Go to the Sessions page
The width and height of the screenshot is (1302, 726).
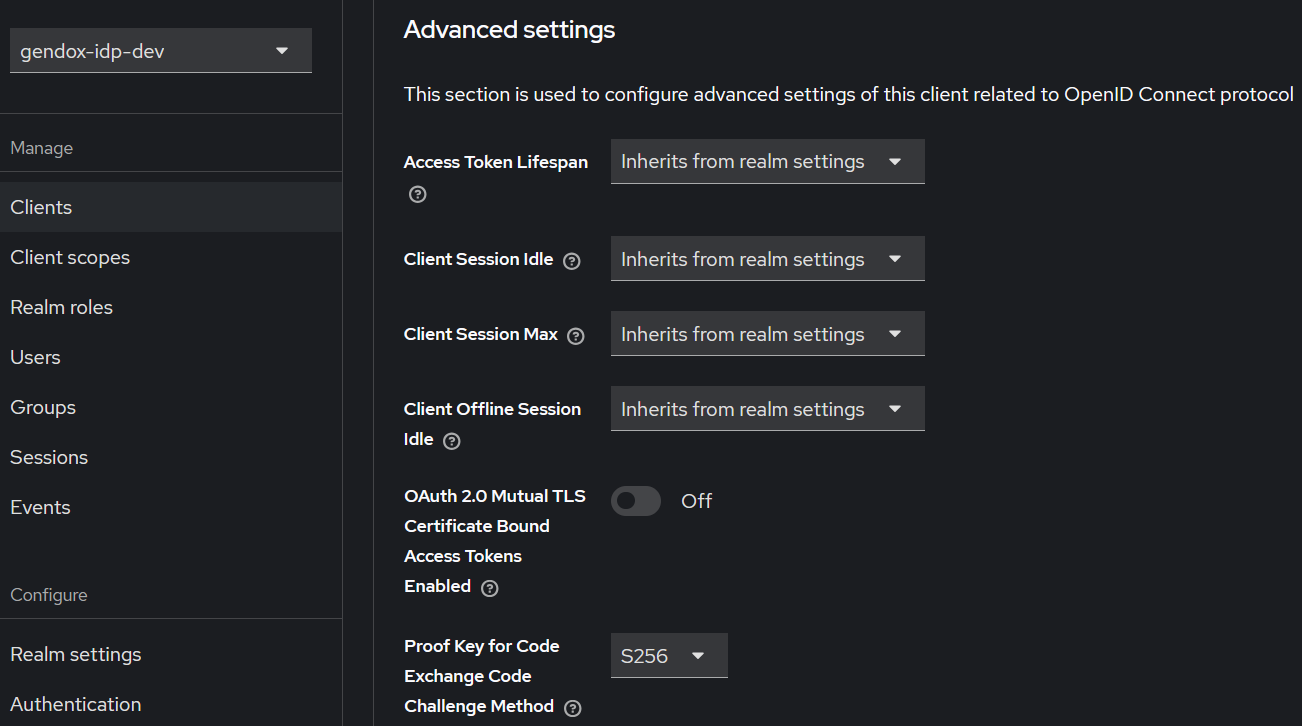(x=48, y=457)
